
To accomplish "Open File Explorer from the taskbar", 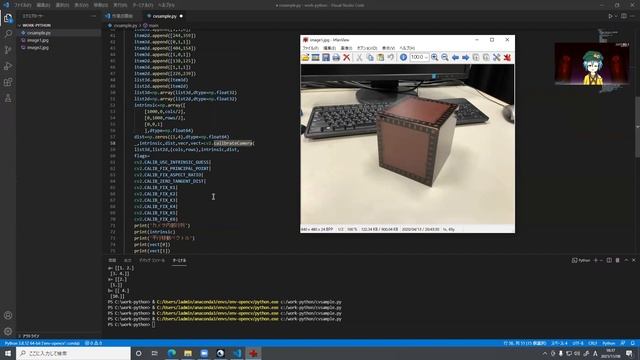I will point(188,353).
